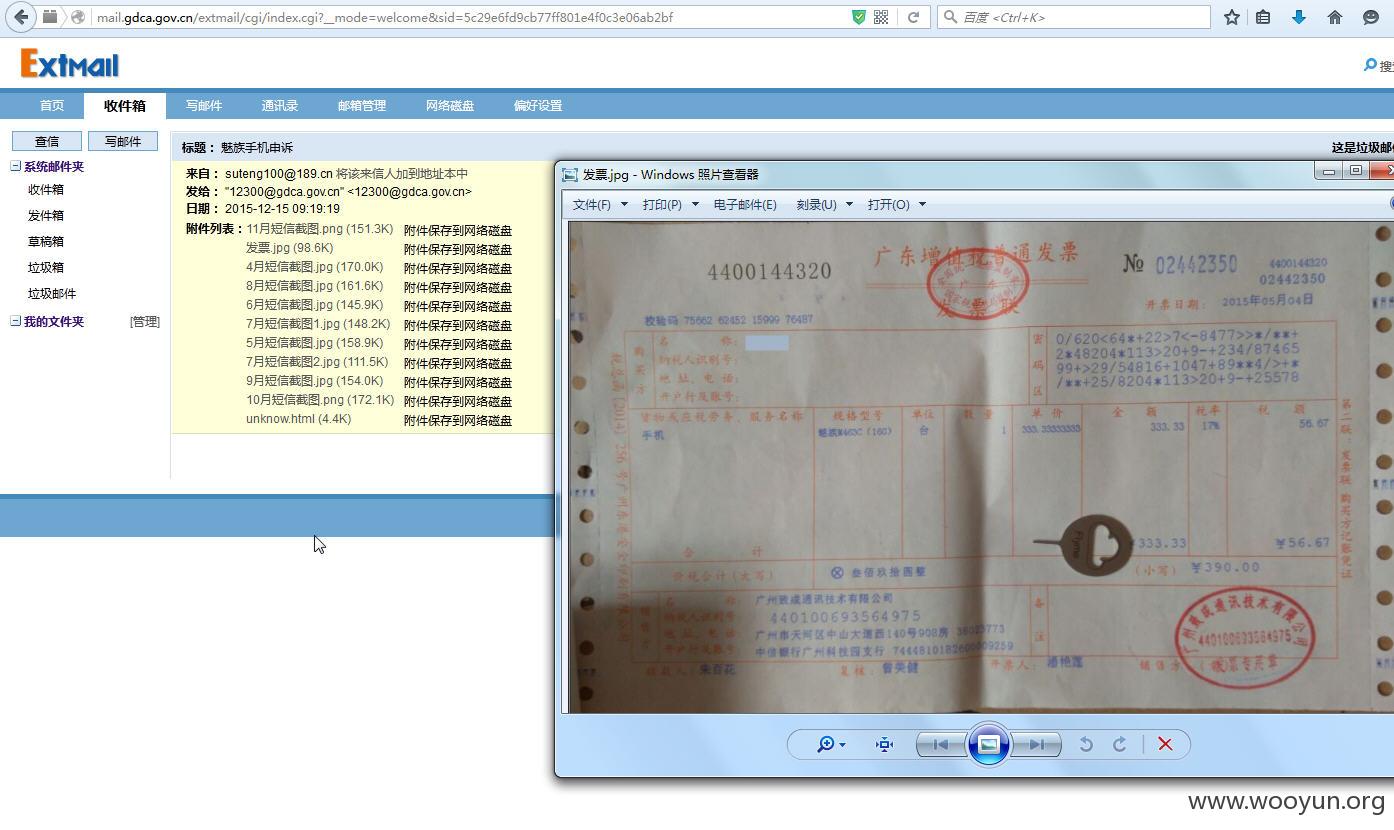Open the 邮箱管理 tab

pos(362,105)
